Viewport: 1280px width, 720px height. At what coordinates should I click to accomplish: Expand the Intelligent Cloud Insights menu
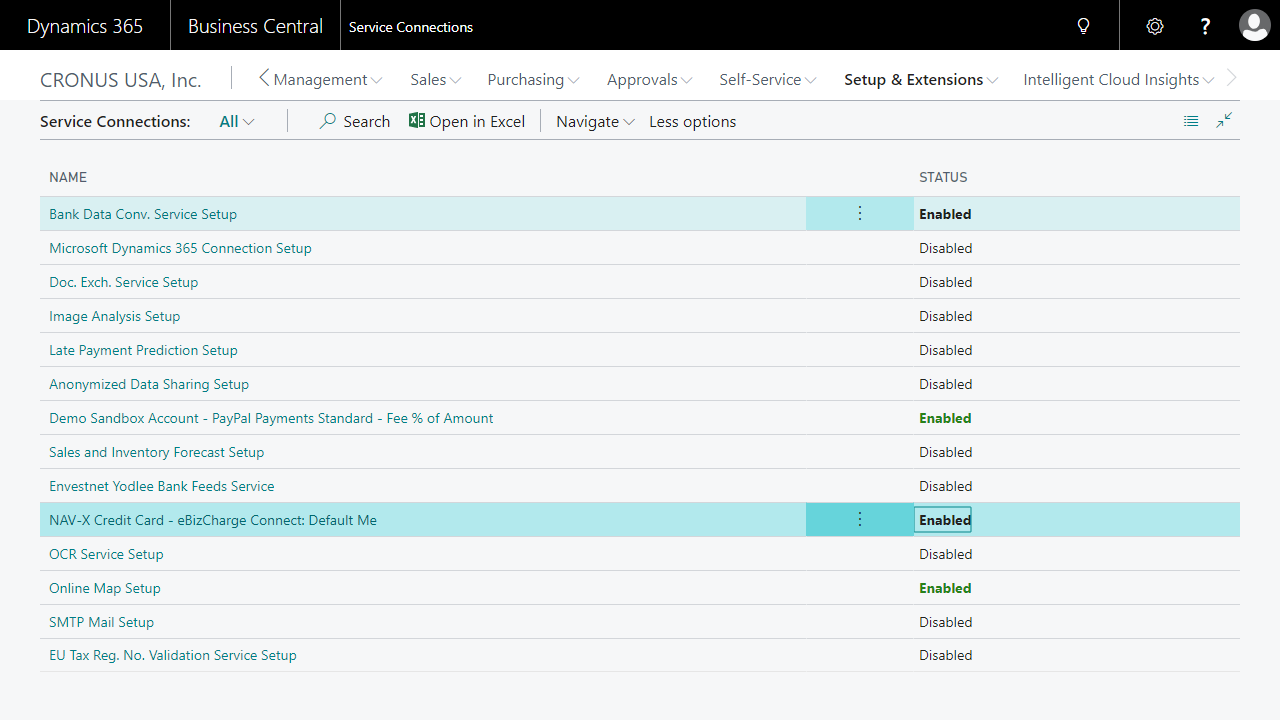(1119, 79)
